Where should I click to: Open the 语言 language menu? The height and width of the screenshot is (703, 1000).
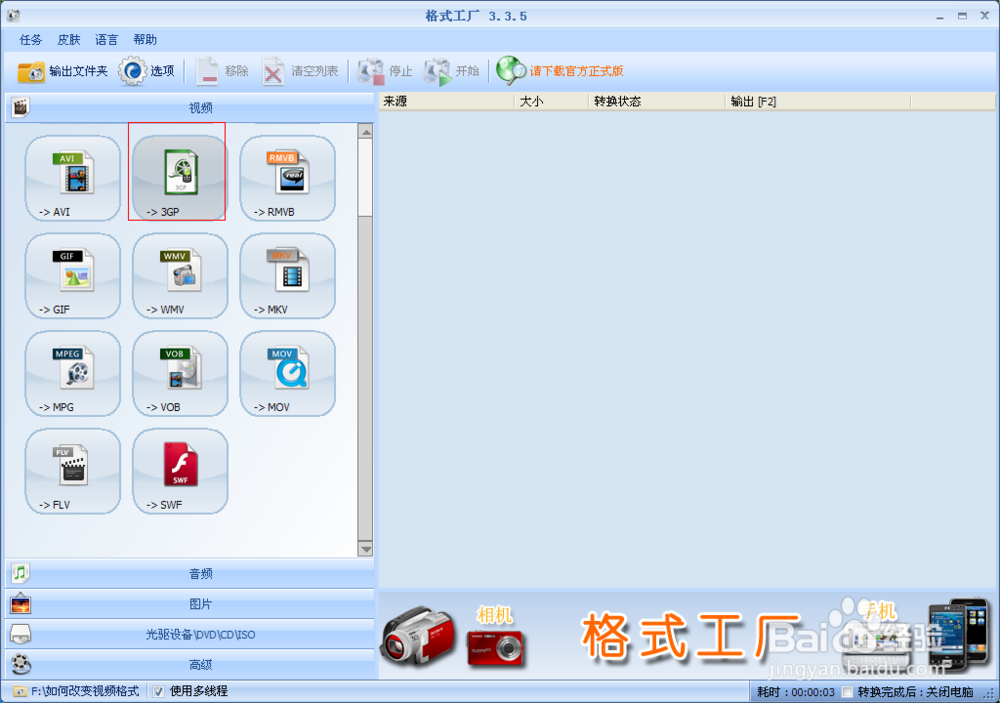point(105,40)
